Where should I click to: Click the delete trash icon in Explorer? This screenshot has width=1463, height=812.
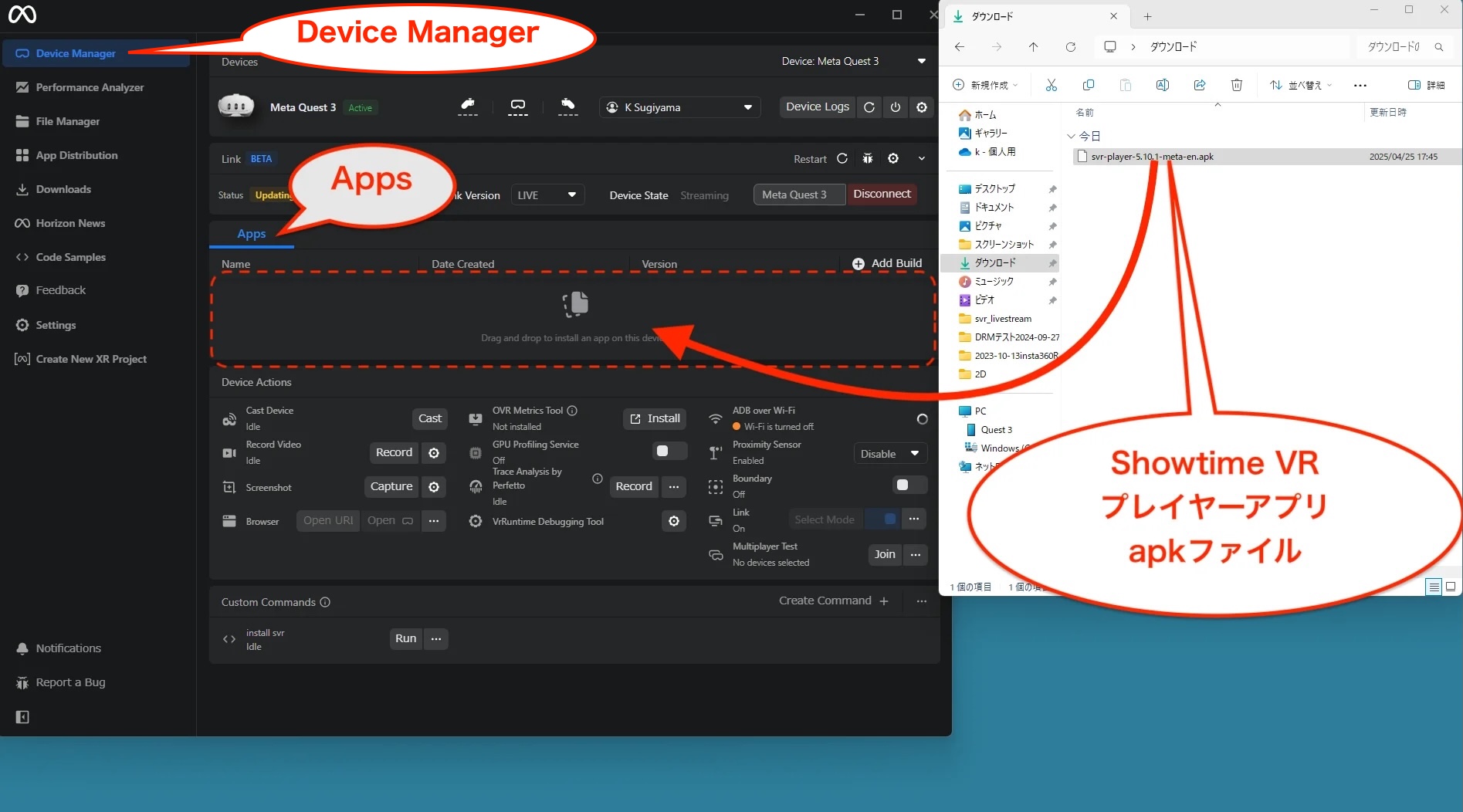(1236, 85)
